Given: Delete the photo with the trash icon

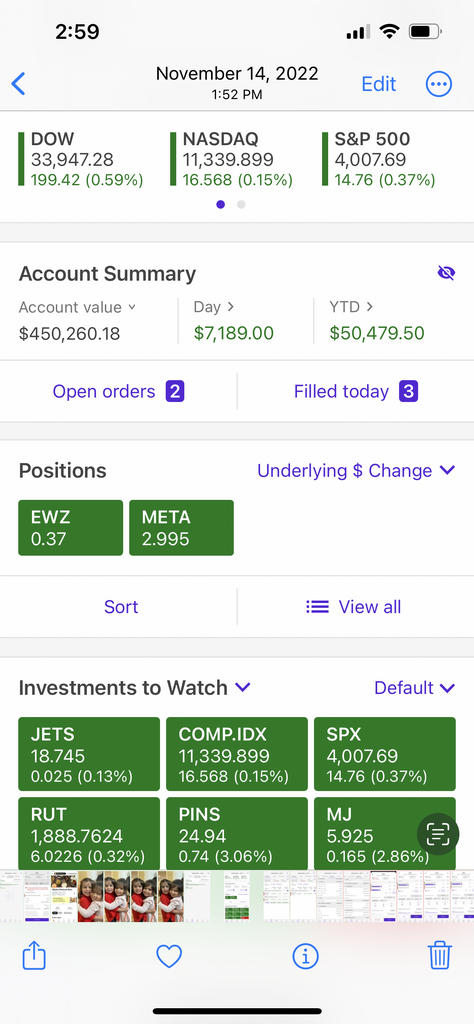Looking at the screenshot, I should pyautogui.click(x=439, y=955).
